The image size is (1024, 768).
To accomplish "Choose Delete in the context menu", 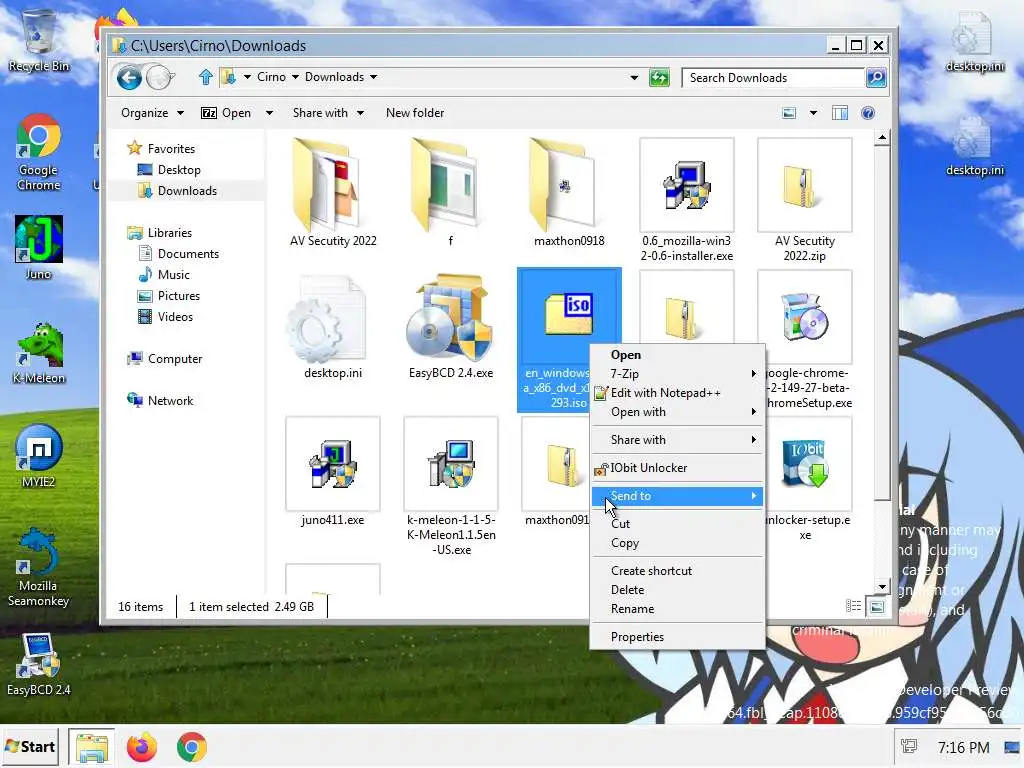I will pos(677,590).
